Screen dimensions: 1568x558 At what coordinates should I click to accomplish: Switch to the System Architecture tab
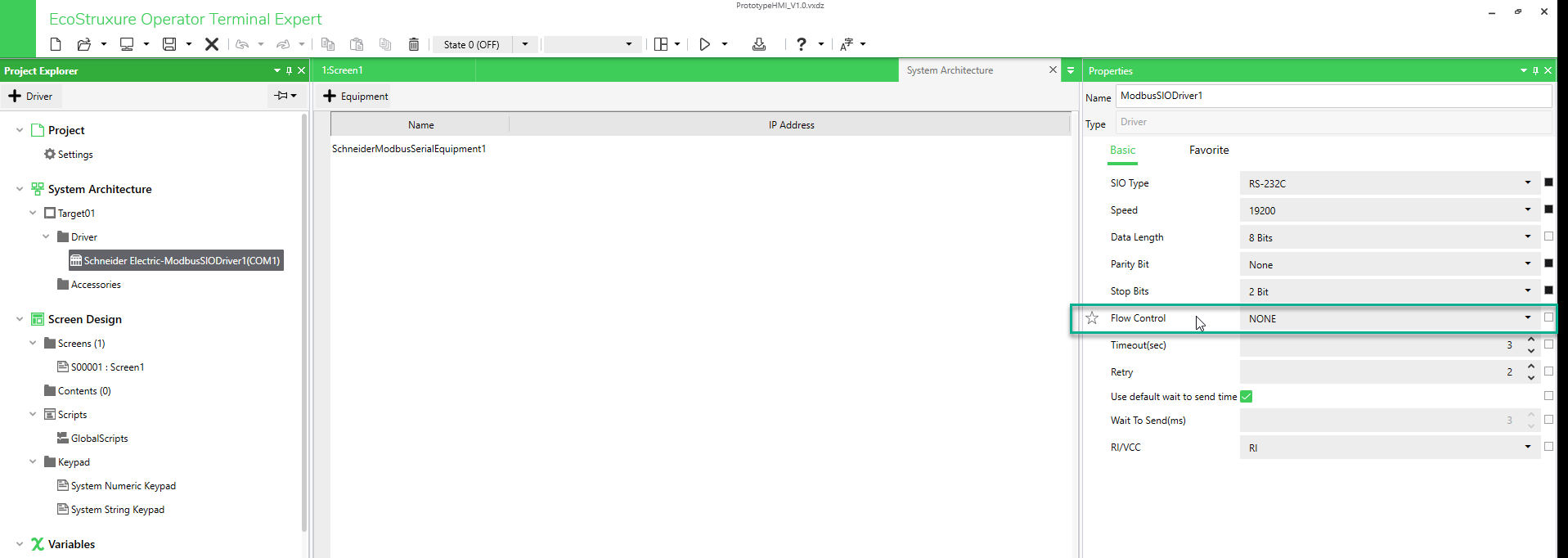click(x=950, y=70)
